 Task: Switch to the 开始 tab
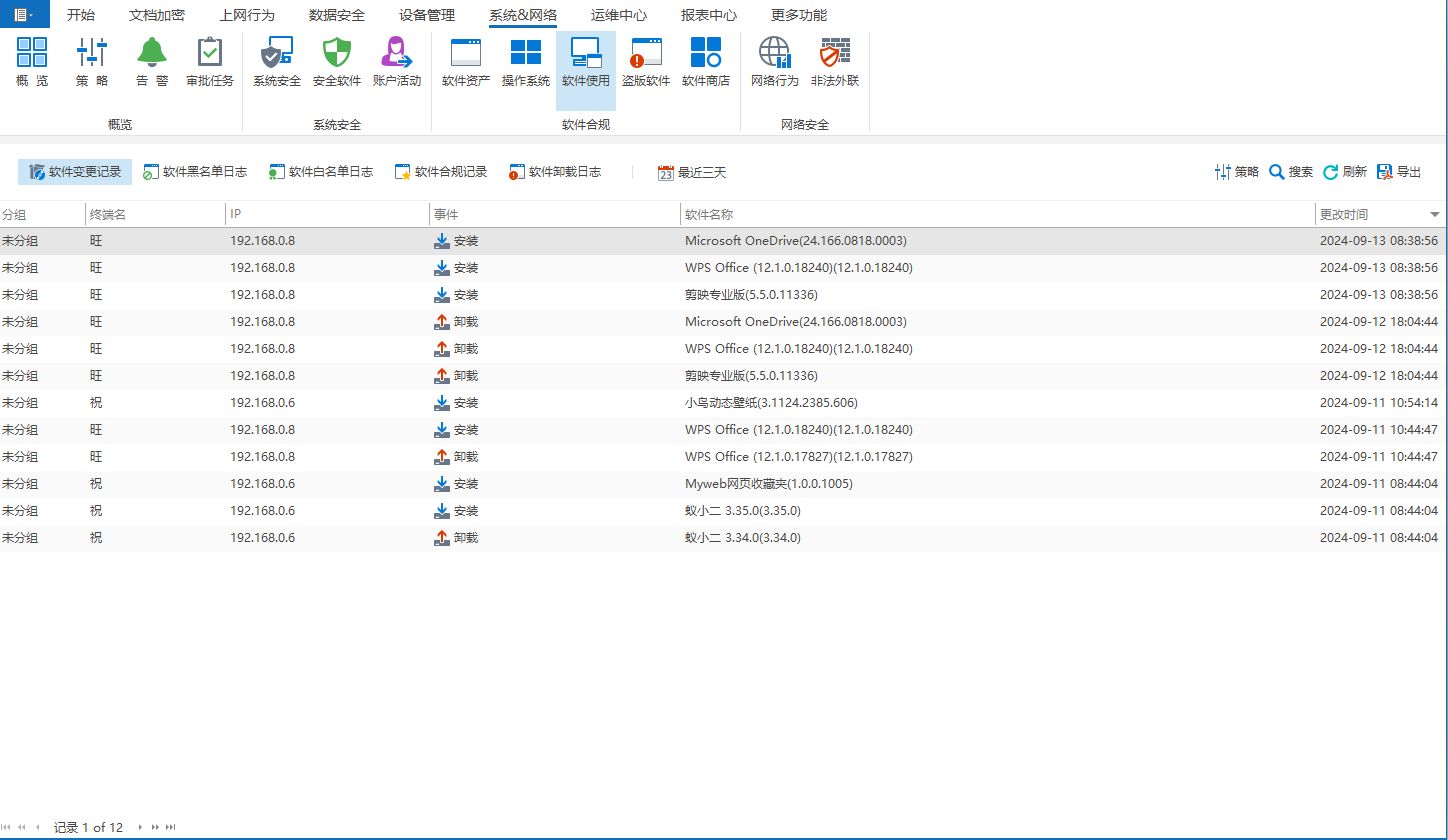coord(81,15)
